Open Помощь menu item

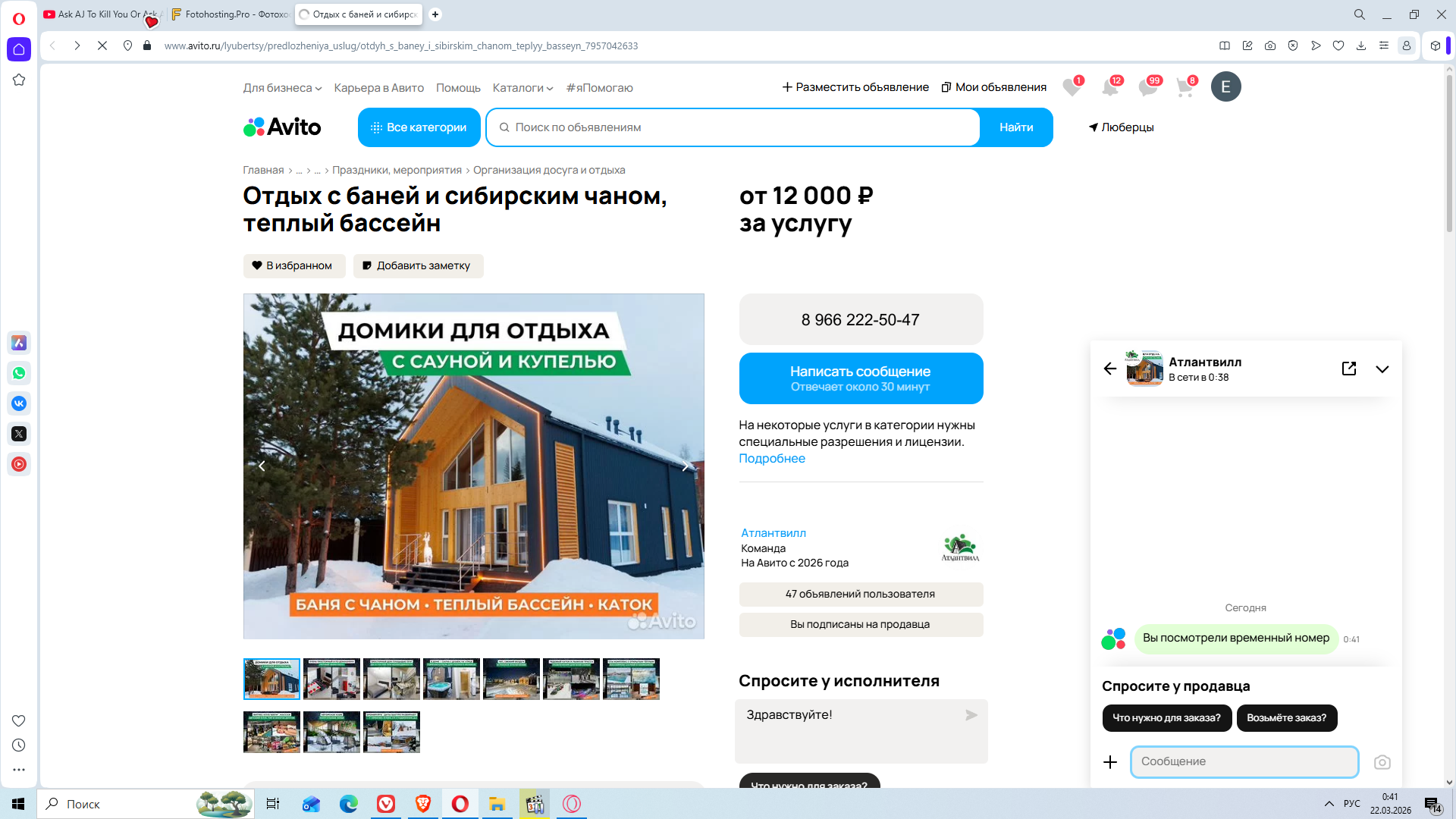point(458,88)
